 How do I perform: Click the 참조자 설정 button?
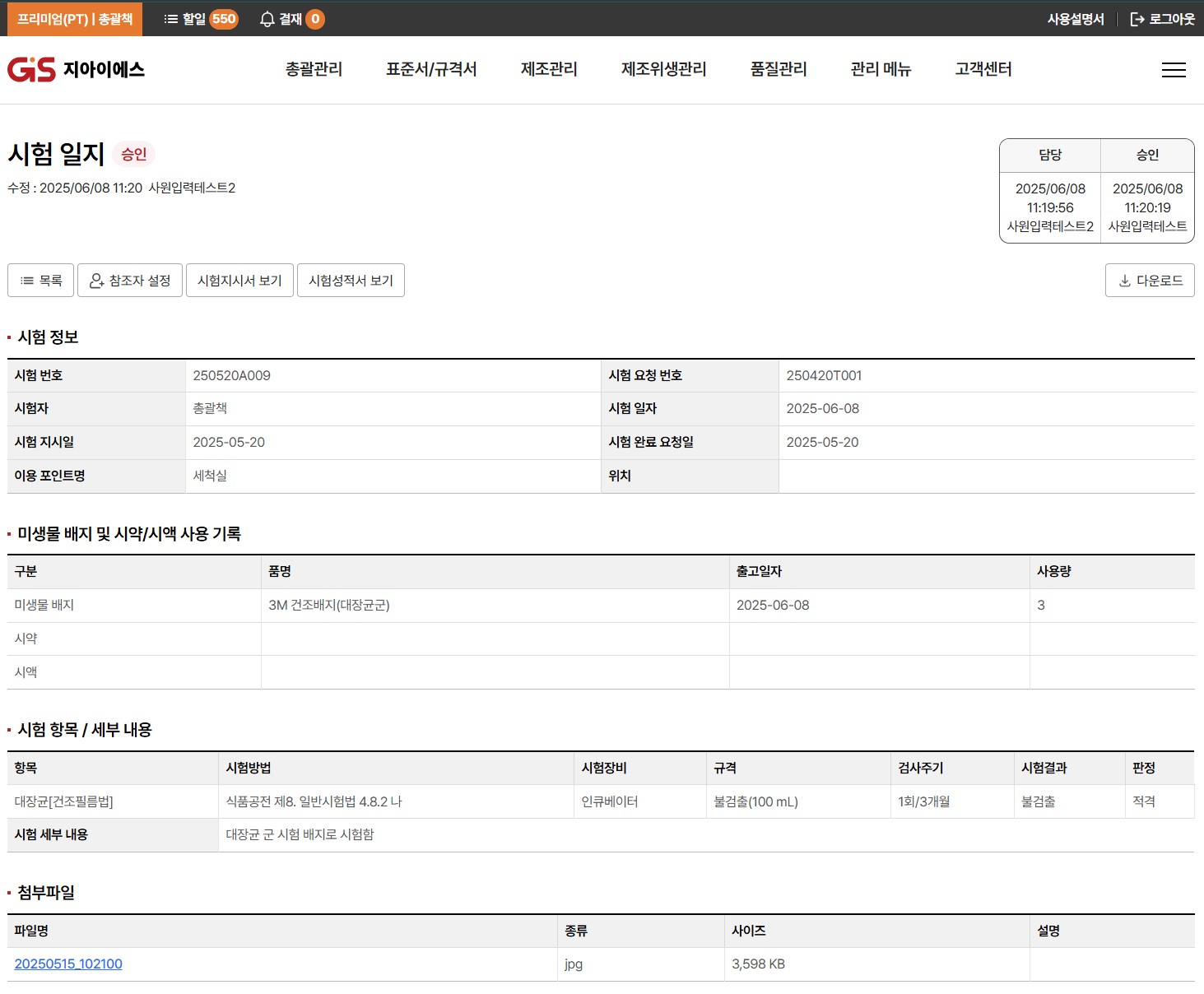coord(130,281)
